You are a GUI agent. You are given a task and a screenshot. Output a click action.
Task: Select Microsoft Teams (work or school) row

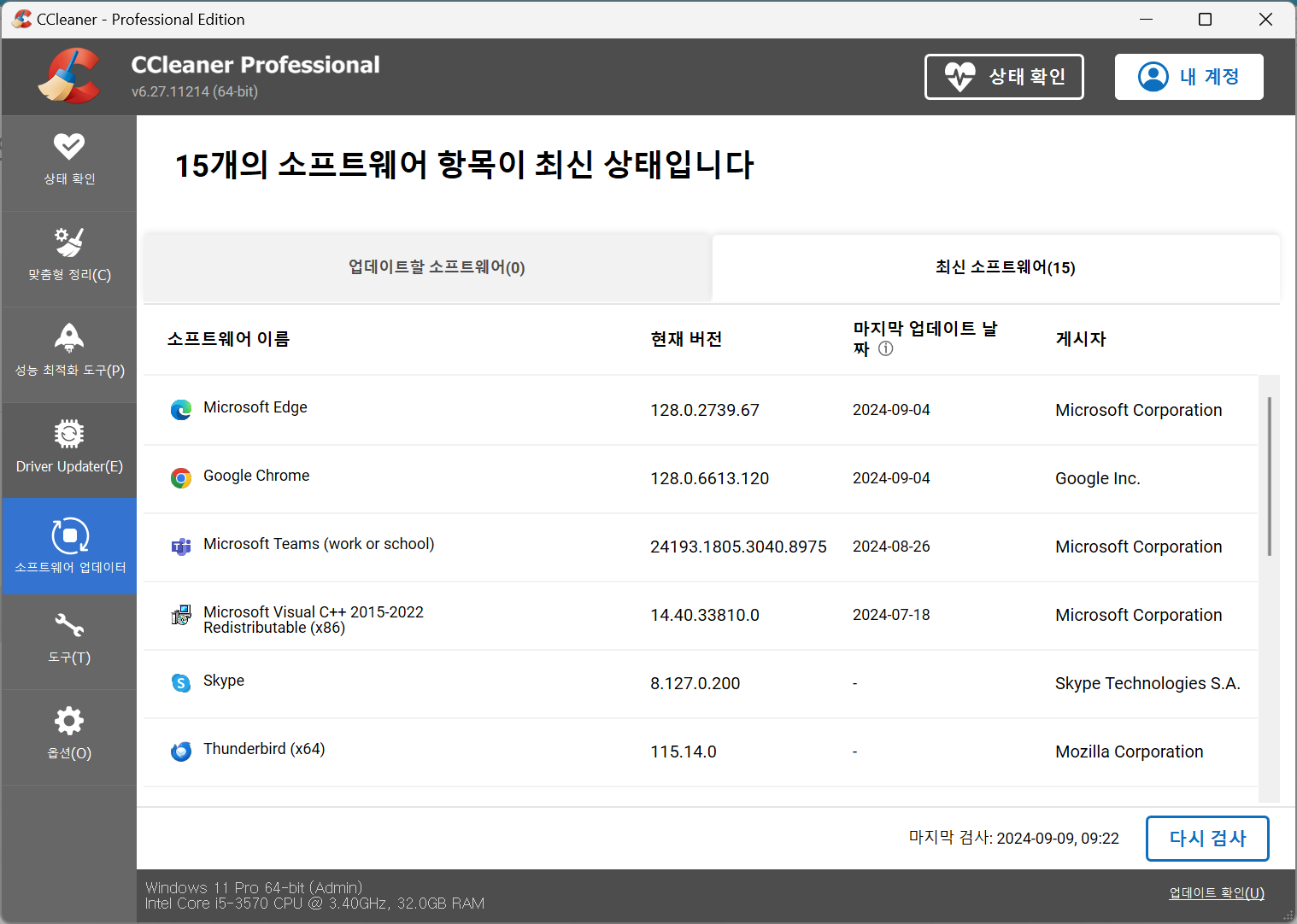pyautogui.click(x=701, y=547)
